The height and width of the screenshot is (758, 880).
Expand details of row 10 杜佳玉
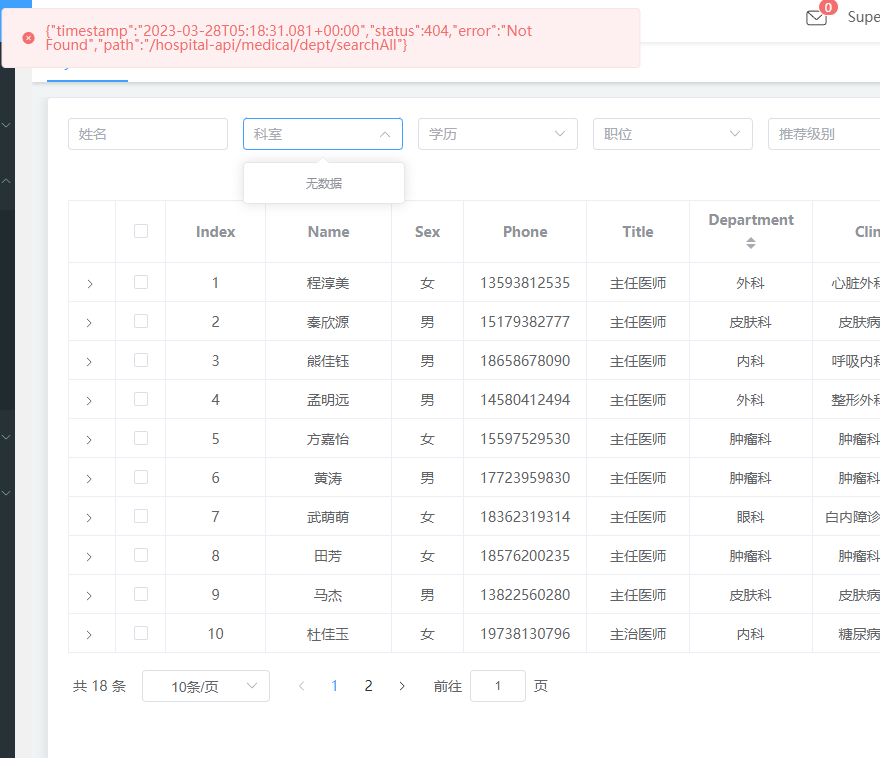coord(89,635)
